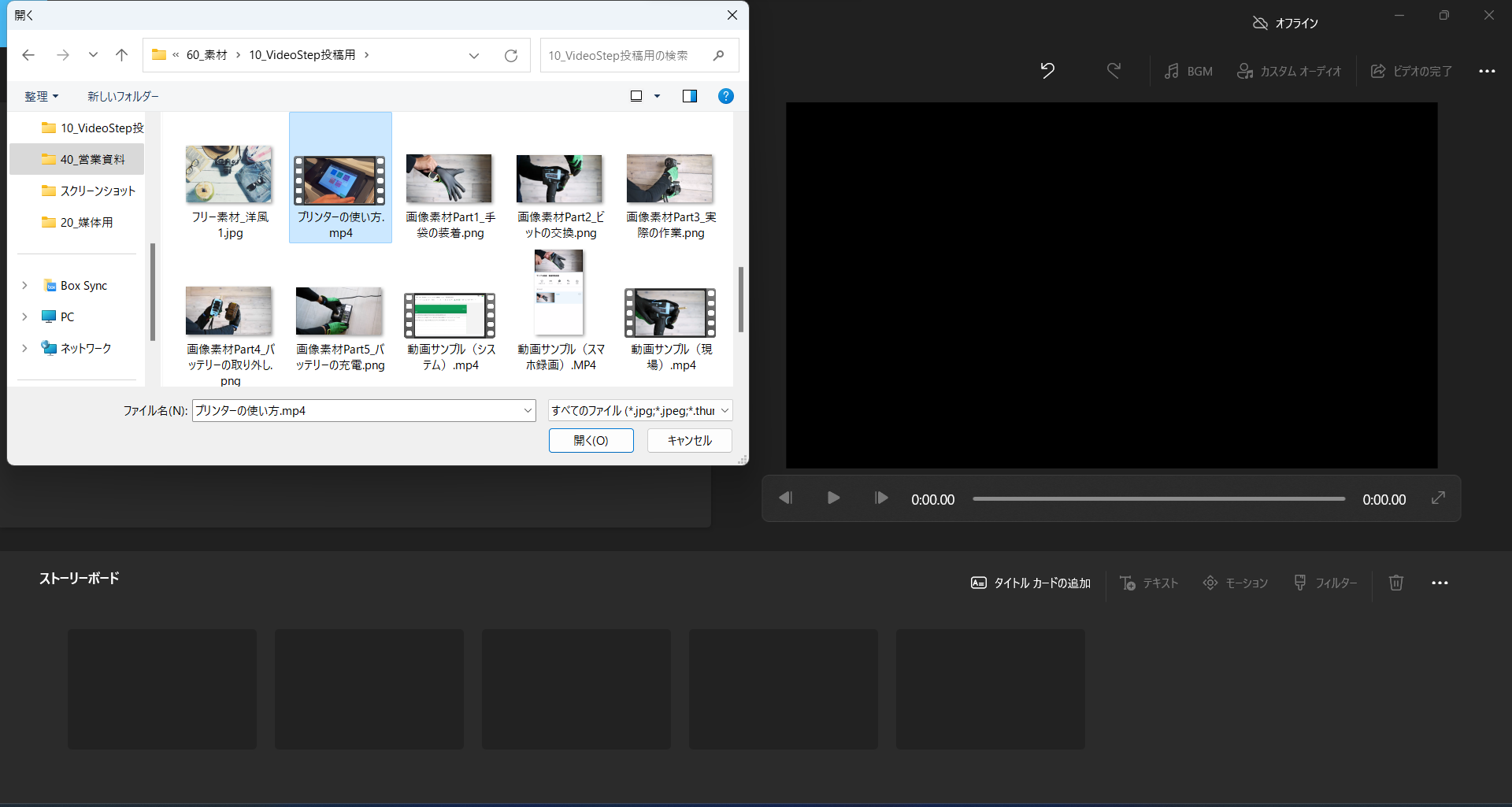Click the video playback seek bar
This screenshot has width=1512, height=807.
point(1158,498)
